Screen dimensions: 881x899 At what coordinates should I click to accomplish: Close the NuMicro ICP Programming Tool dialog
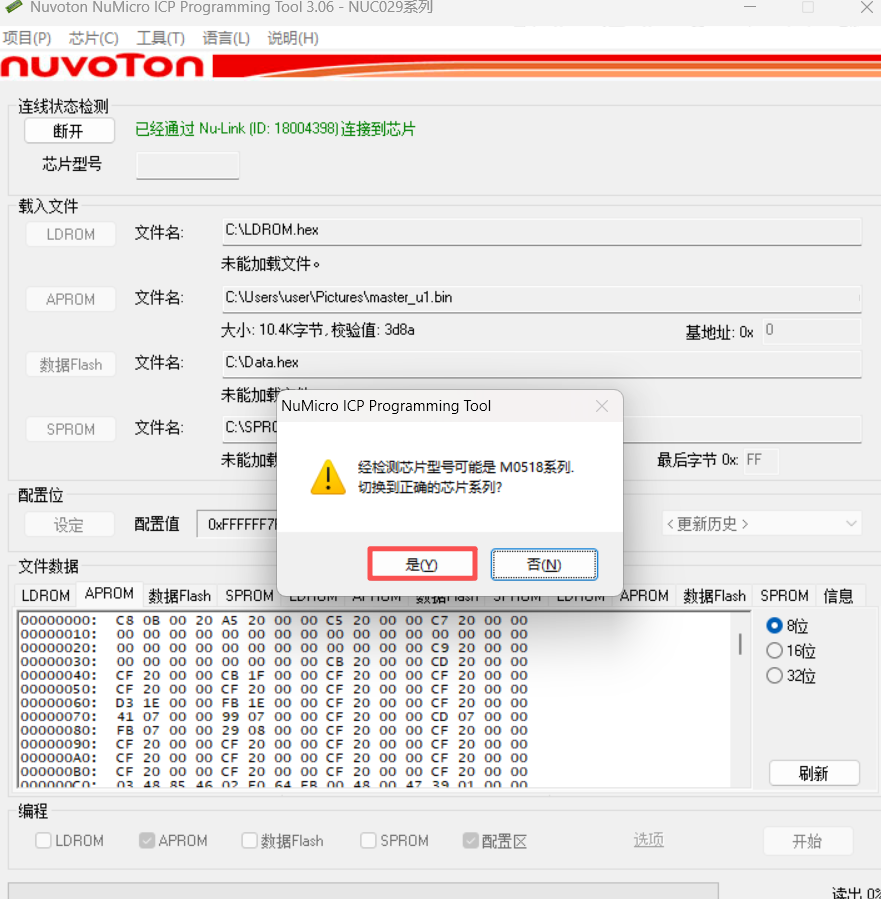pyautogui.click(x=602, y=406)
